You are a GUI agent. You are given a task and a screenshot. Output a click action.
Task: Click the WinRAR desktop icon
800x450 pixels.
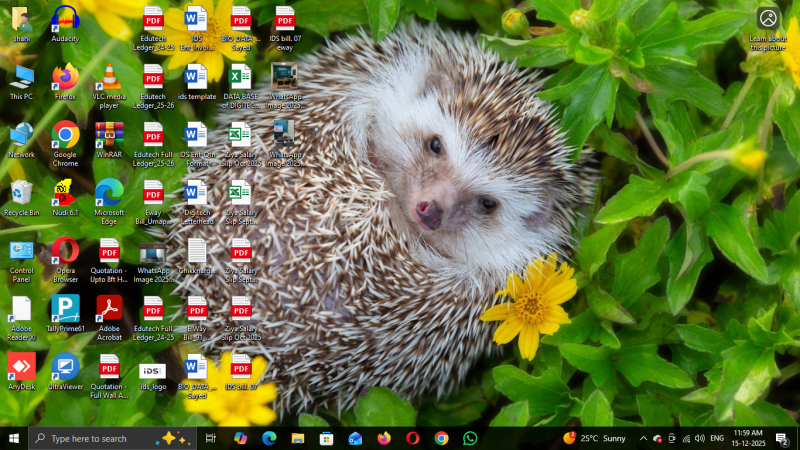pyautogui.click(x=109, y=135)
